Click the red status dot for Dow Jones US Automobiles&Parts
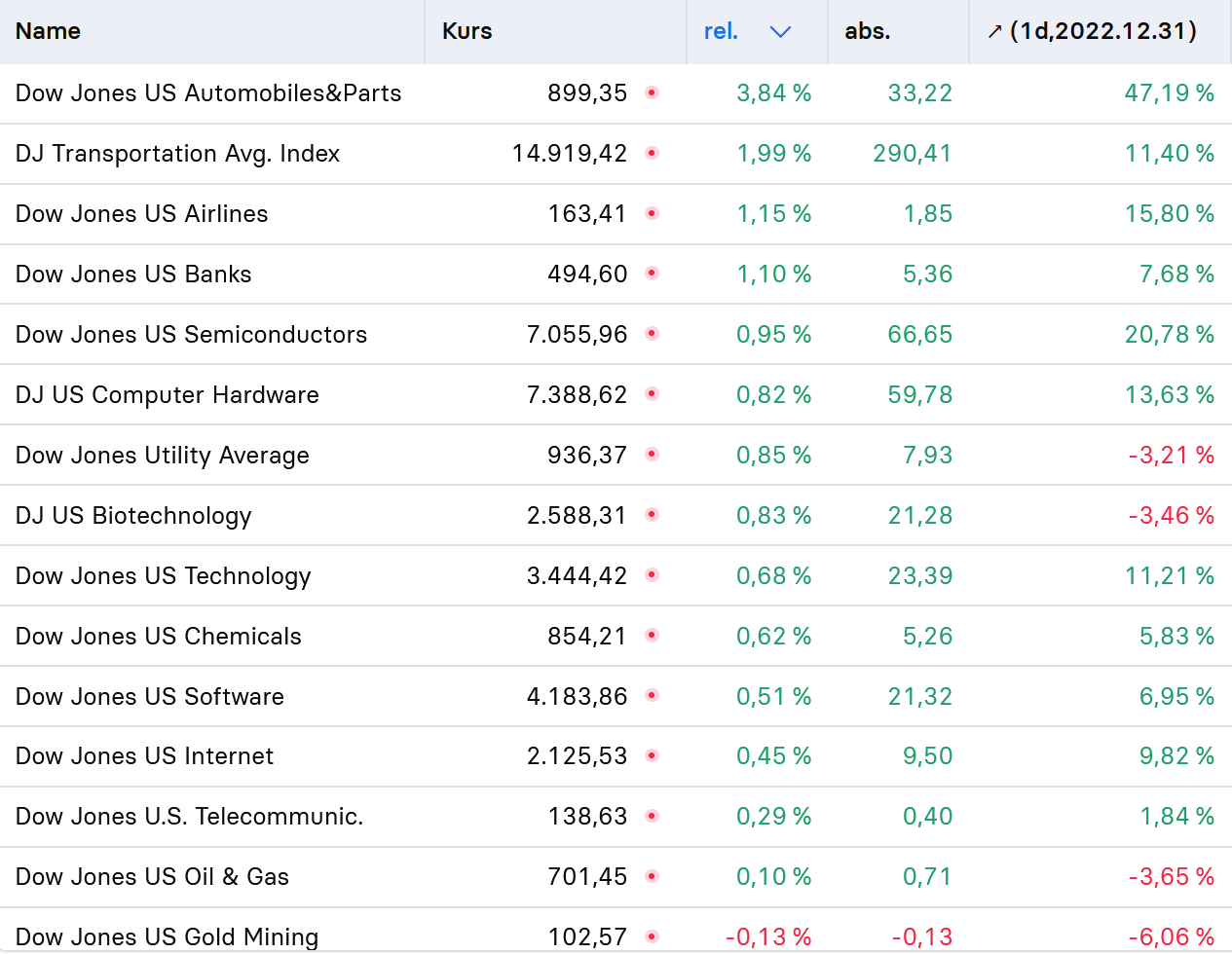This screenshot has height=954, width=1232. click(x=653, y=92)
